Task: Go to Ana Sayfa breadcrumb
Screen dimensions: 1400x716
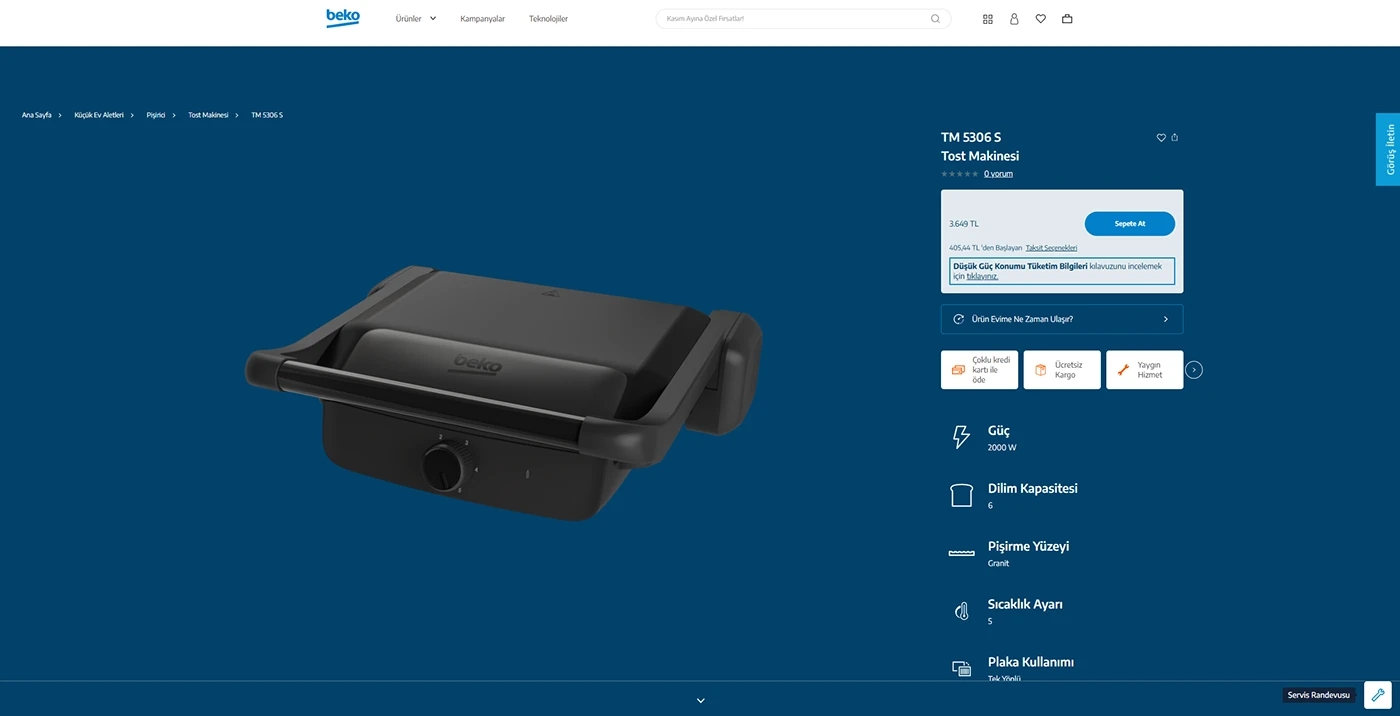Action: click(37, 115)
